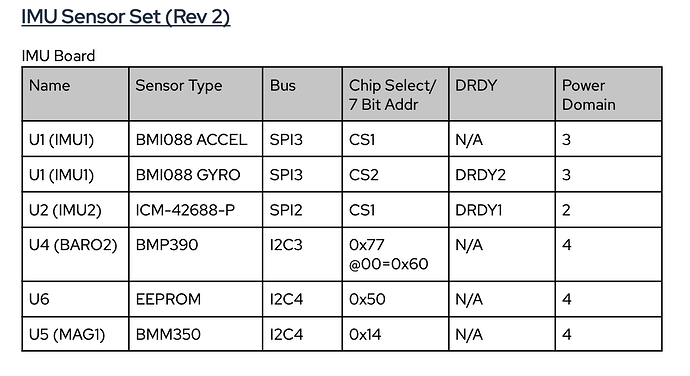Viewport: 690px width, 376px height.
Task: Click the EEPROM sensor type cell
Action: (196, 299)
